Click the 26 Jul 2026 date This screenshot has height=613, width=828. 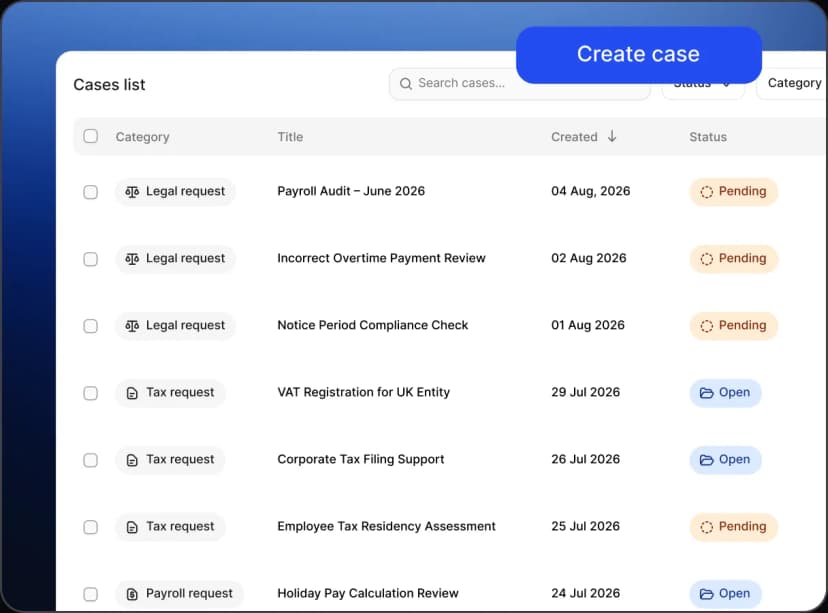pyautogui.click(x=586, y=459)
